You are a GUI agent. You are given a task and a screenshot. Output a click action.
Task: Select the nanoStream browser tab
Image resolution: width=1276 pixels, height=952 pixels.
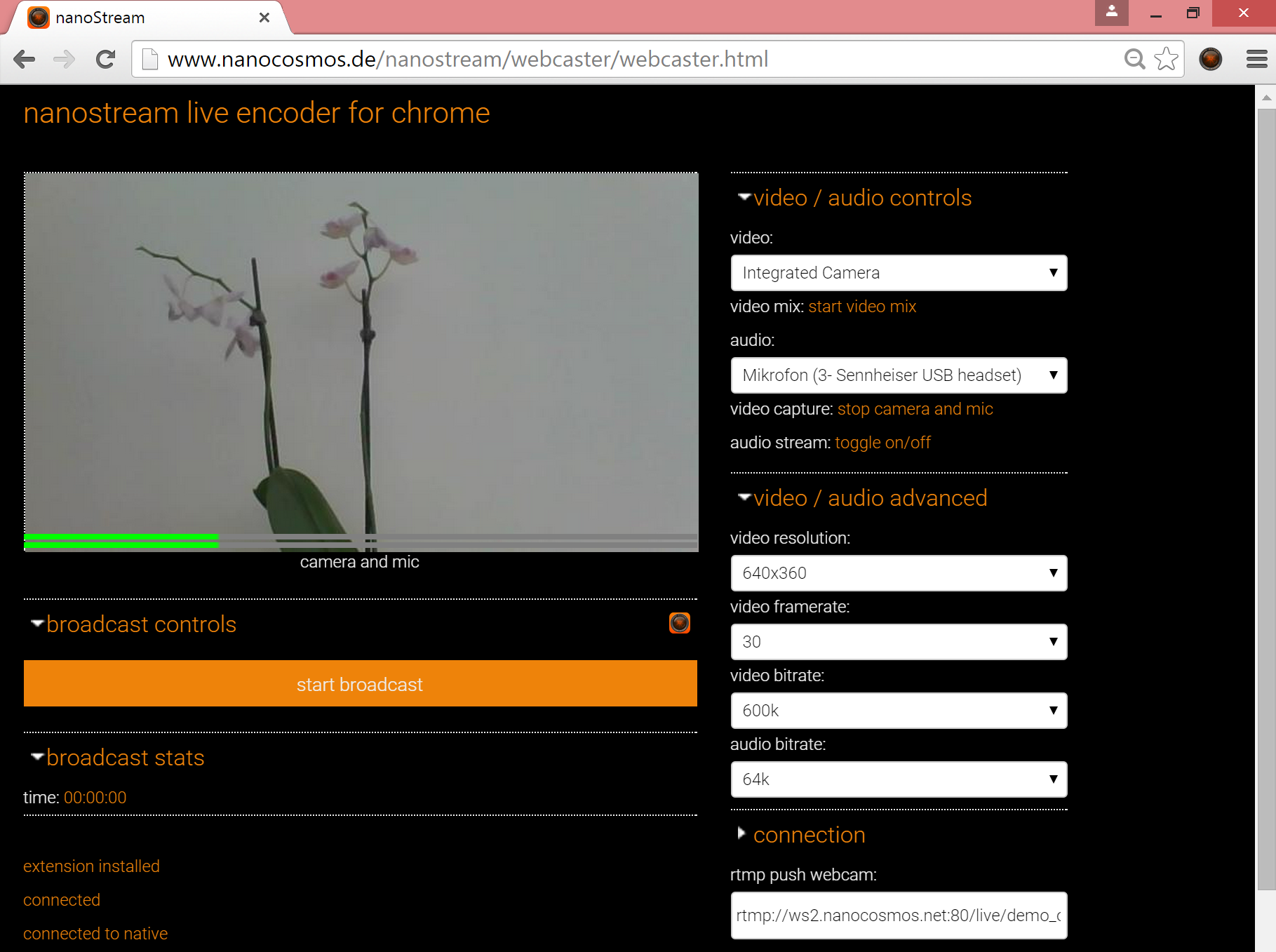pyautogui.click(x=140, y=18)
